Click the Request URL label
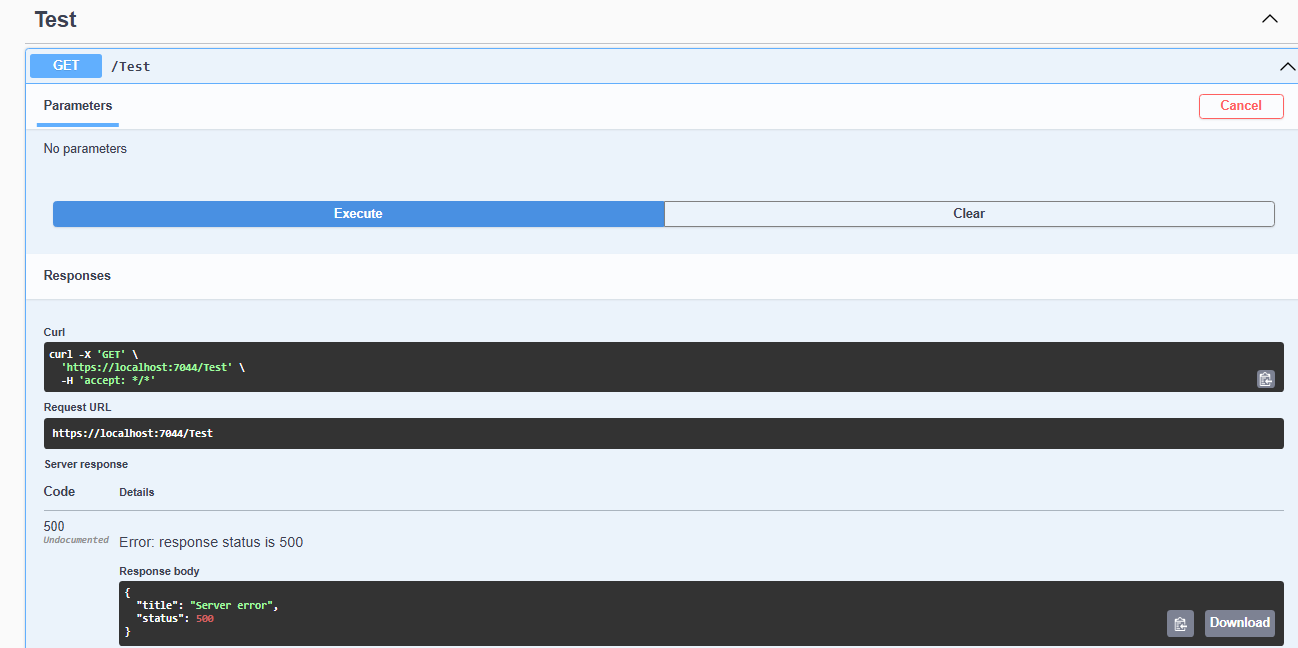This screenshot has height=648, width=1298. point(78,407)
